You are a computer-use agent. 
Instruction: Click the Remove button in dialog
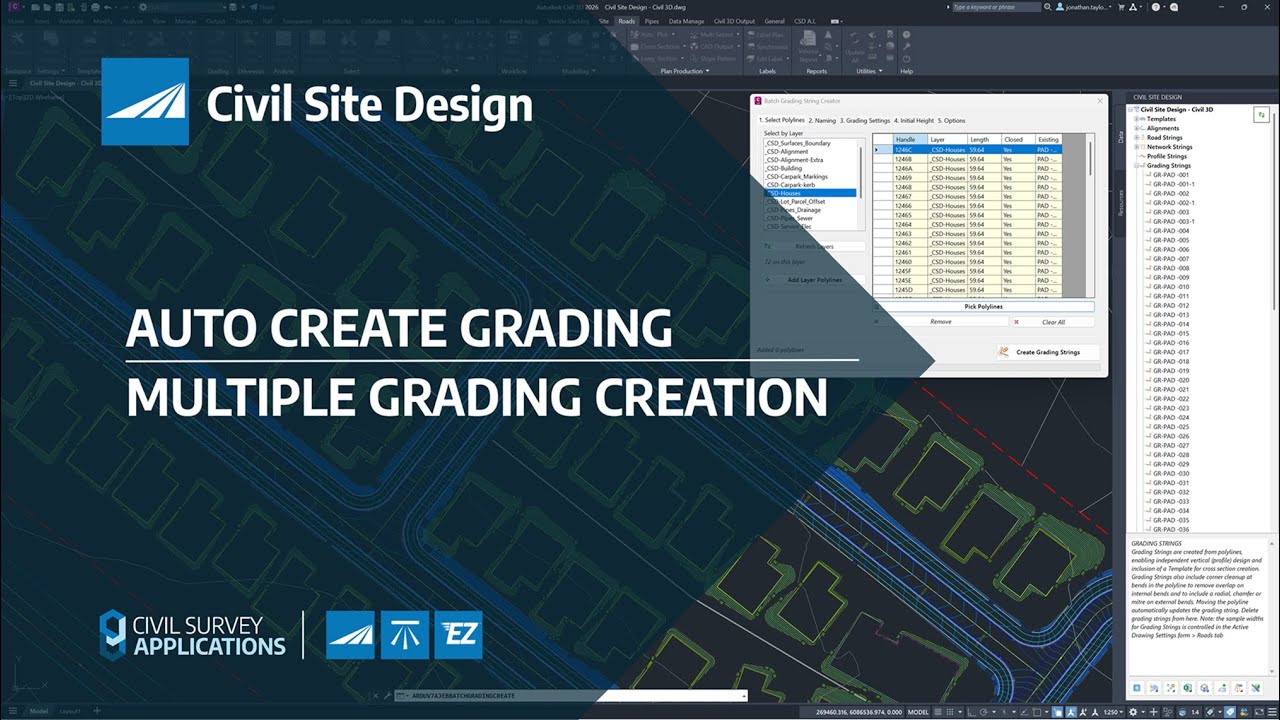[x=940, y=322]
